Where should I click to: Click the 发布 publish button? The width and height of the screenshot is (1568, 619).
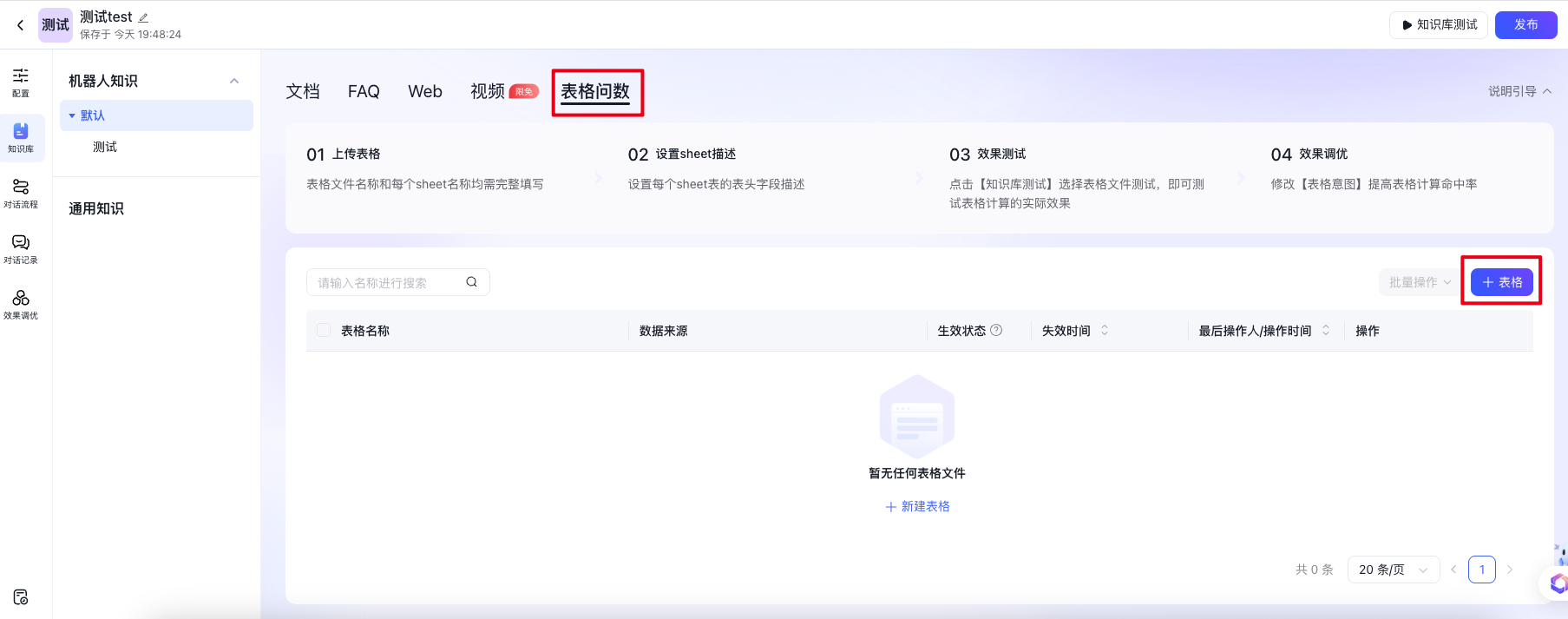pos(1525,25)
